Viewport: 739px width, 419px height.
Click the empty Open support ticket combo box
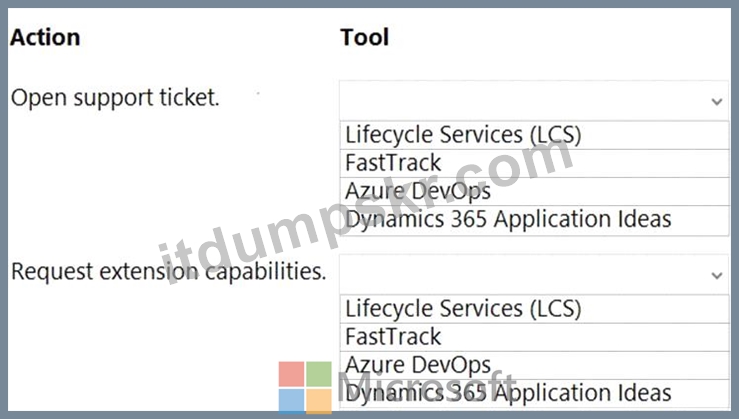tap(534, 100)
